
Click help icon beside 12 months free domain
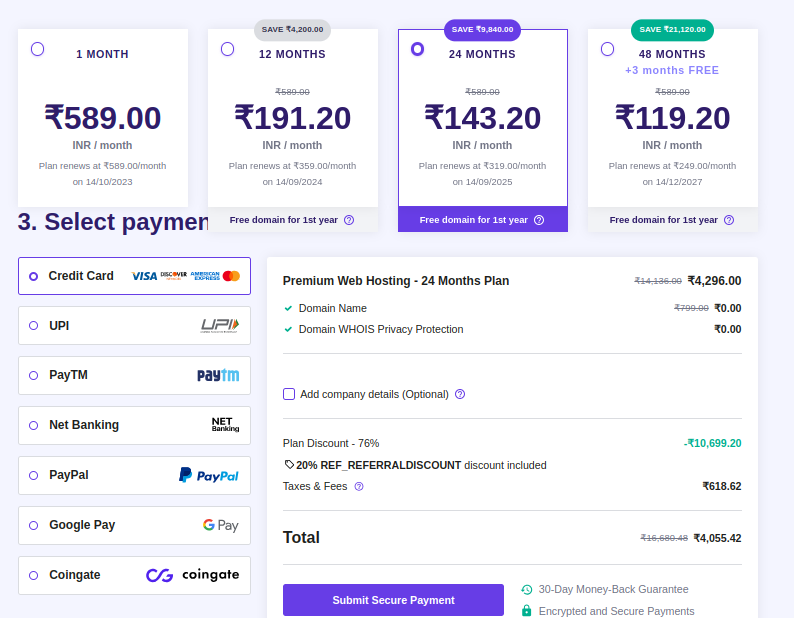(x=349, y=220)
